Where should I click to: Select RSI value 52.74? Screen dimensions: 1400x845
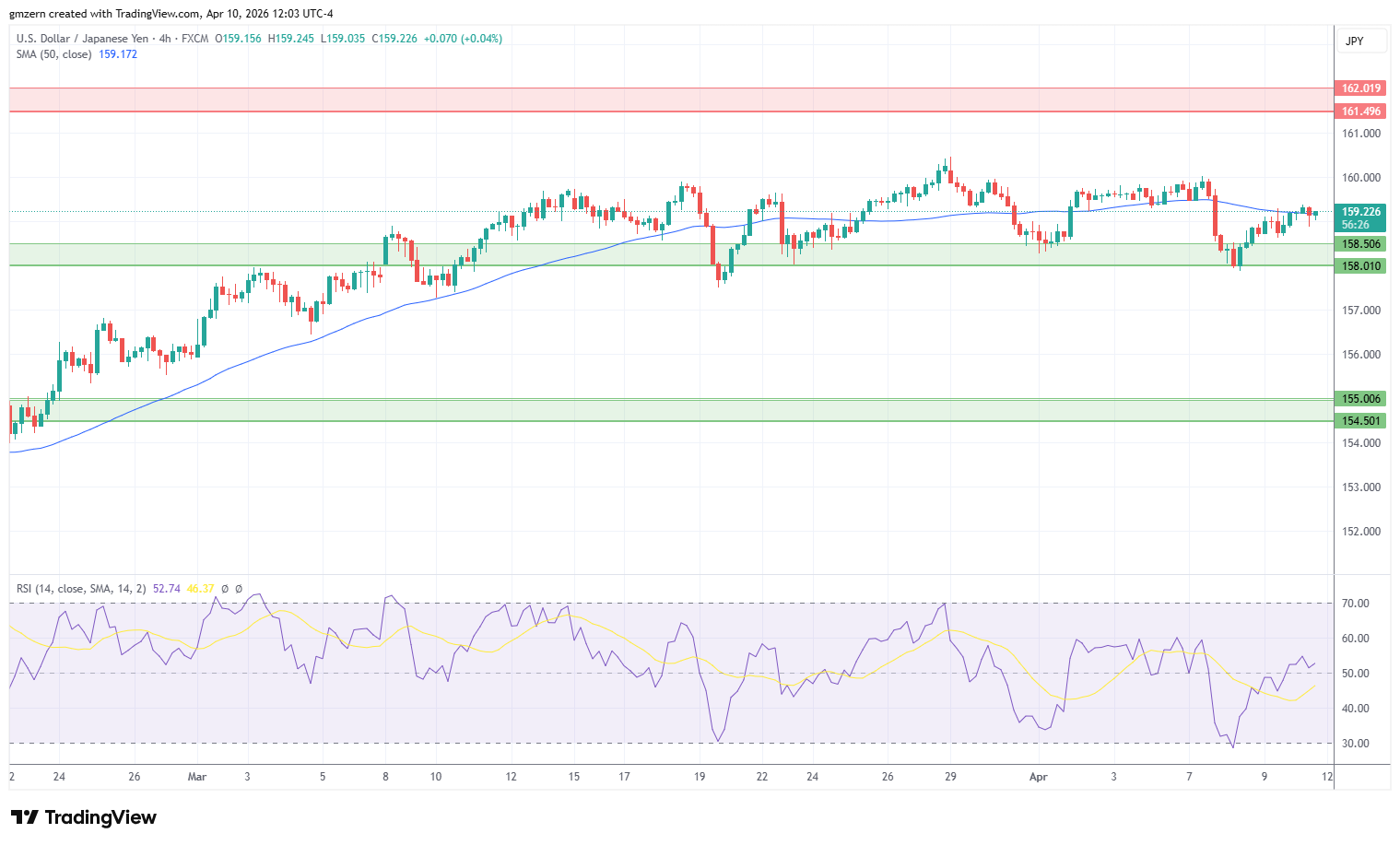167,589
